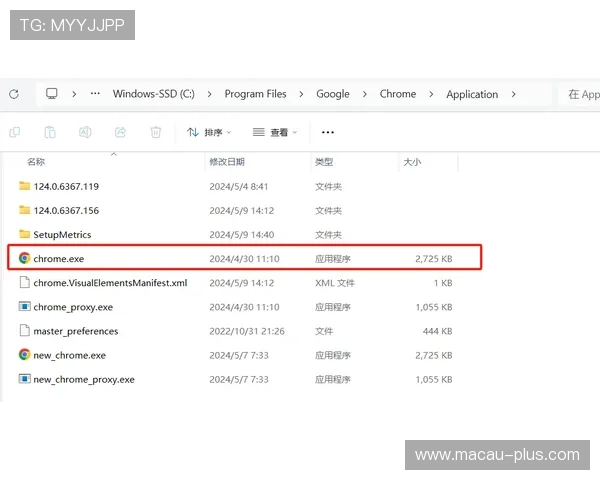Expand the chevron after Application in breadcrumb

coord(514,94)
